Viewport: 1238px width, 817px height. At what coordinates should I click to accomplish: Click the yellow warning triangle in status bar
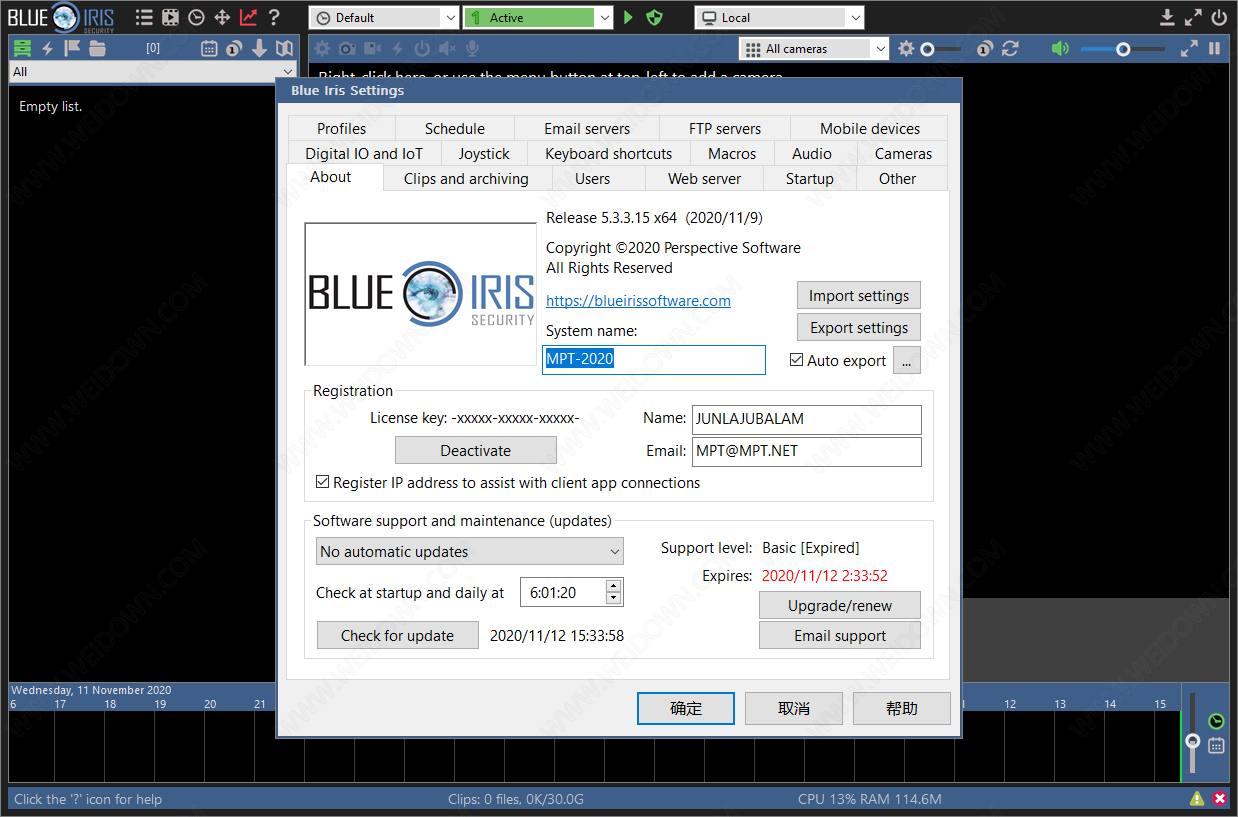tap(1197, 798)
